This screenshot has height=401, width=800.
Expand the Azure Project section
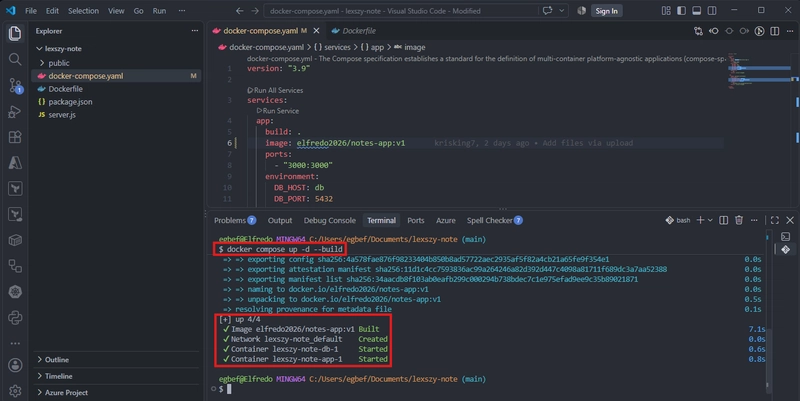click(116, 392)
